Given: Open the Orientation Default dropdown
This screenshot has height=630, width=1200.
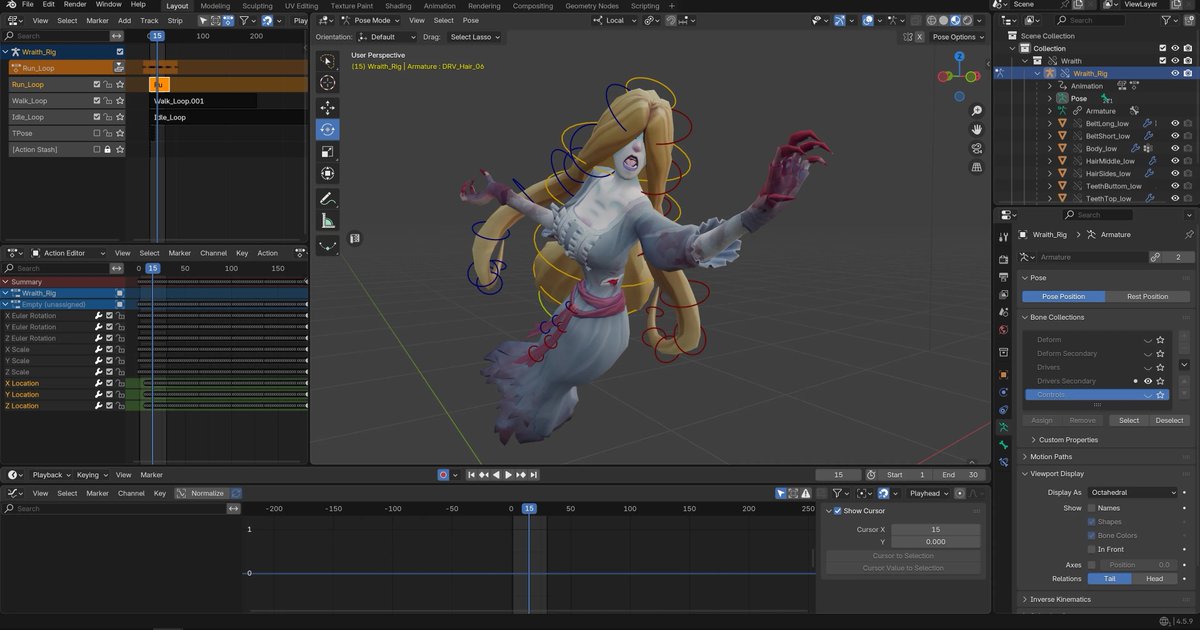Looking at the screenshot, I should coord(388,37).
